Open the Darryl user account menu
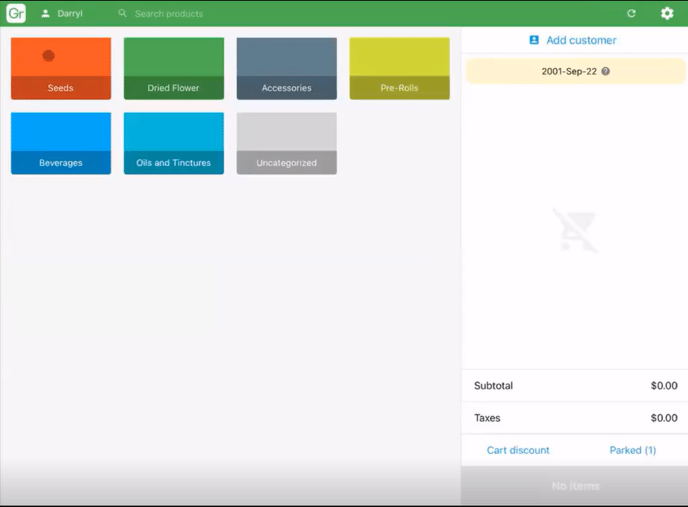Viewport: 688px width, 507px height. pyautogui.click(x=62, y=14)
